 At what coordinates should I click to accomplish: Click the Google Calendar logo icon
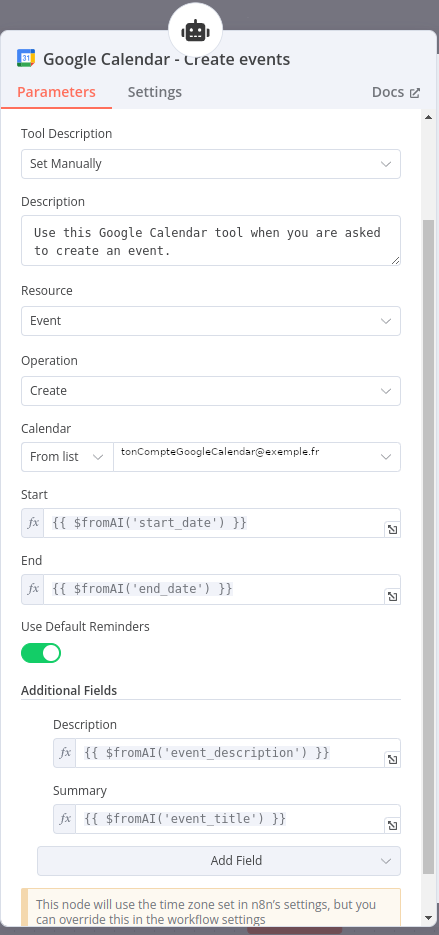pos(26,58)
